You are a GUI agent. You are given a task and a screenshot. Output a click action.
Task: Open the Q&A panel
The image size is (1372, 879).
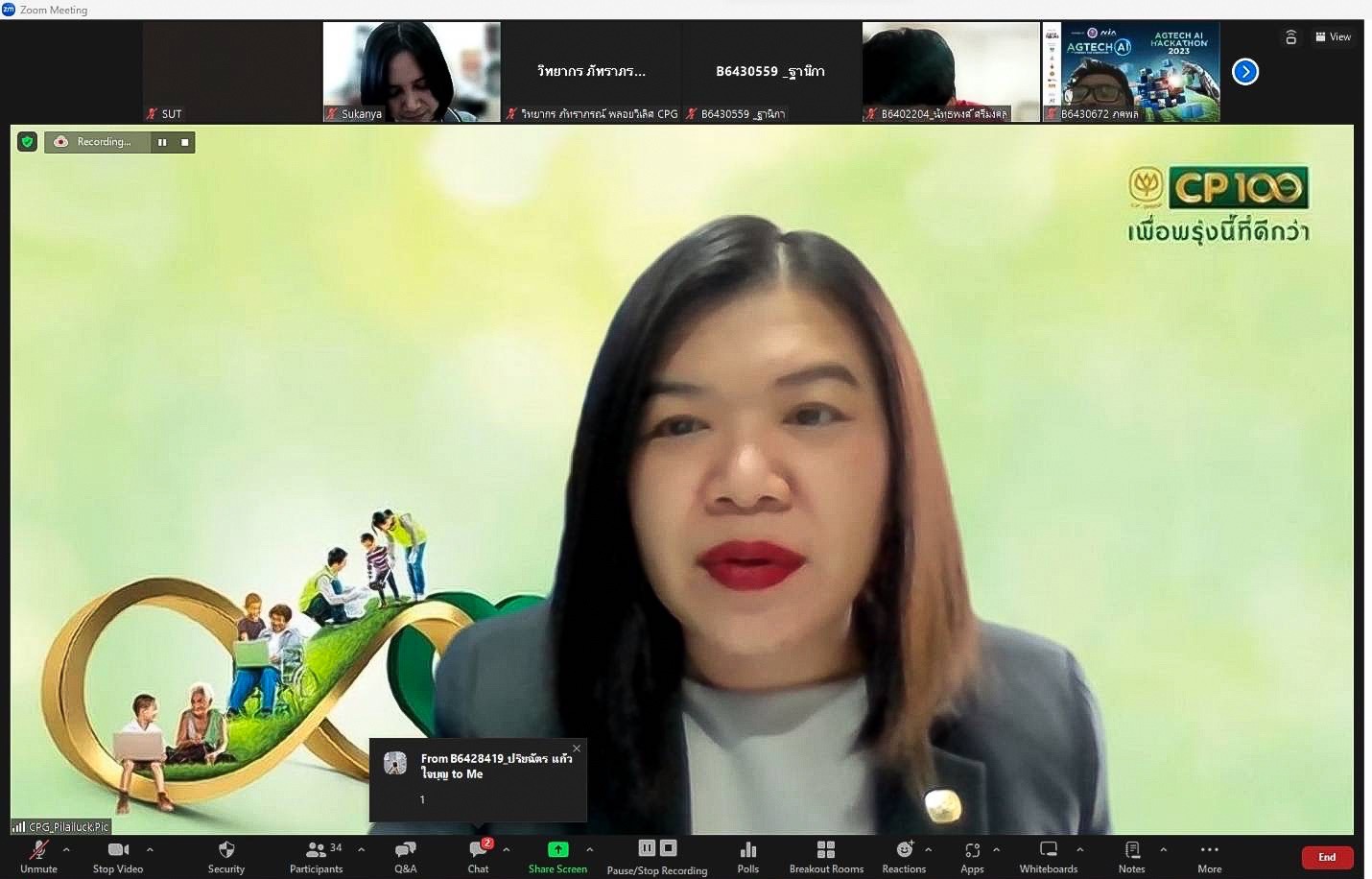[x=405, y=855]
